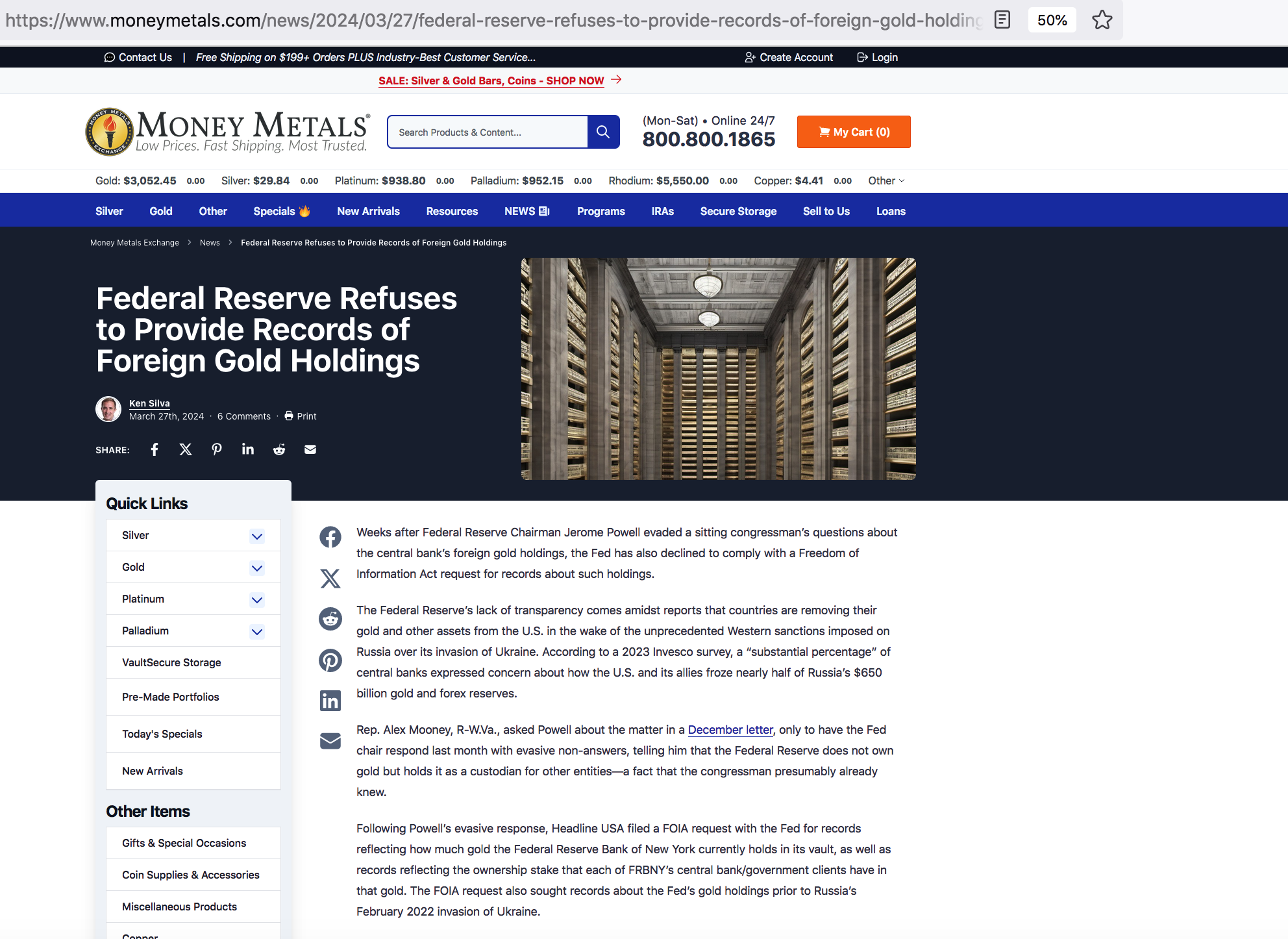Share on LinkedIn from header share row
The width and height of the screenshot is (1288, 939).
point(248,449)
